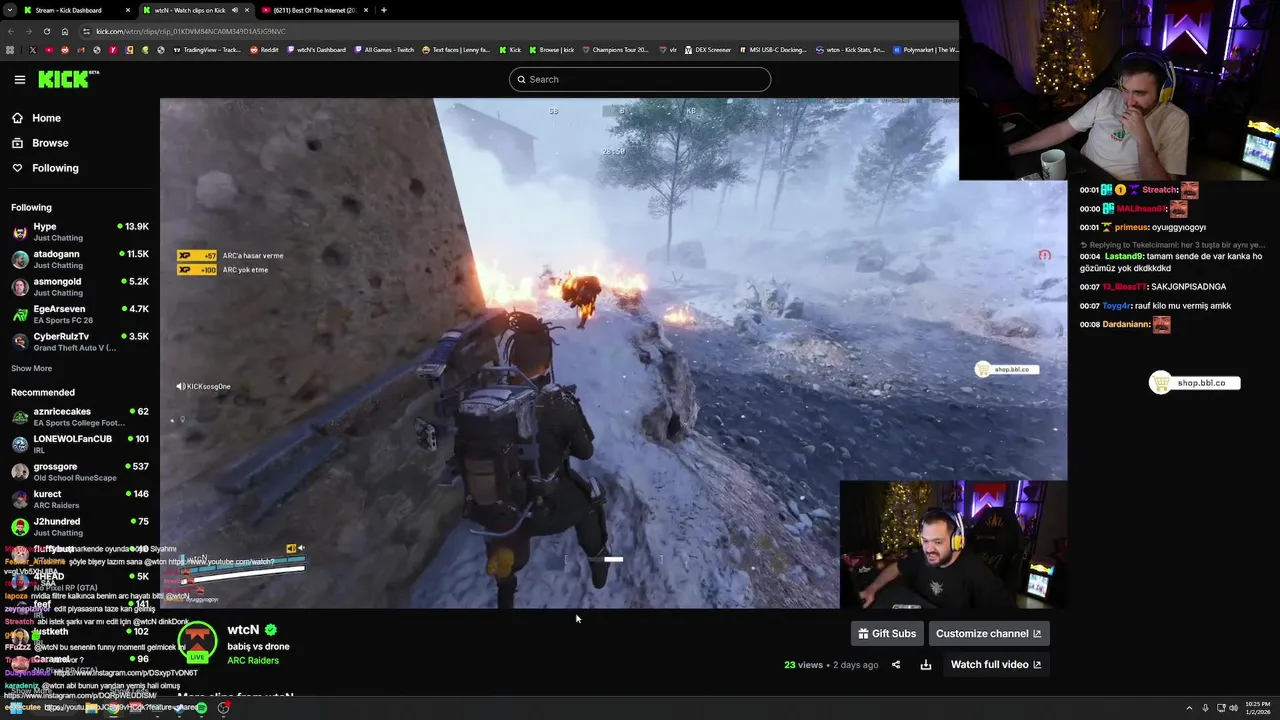Expand following list with Show More
This screenshot has width=1280, height=720.
tap(31, 368)
